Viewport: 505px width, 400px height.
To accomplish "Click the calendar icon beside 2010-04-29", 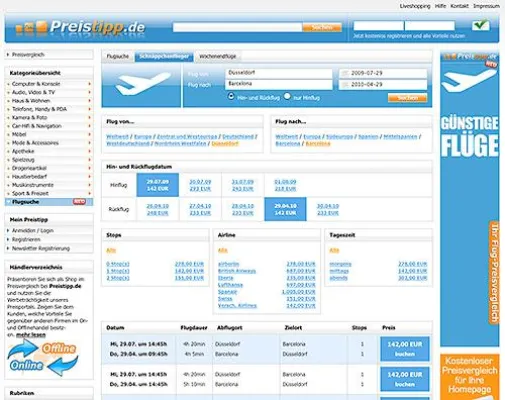I will click(x=345, y=85).
